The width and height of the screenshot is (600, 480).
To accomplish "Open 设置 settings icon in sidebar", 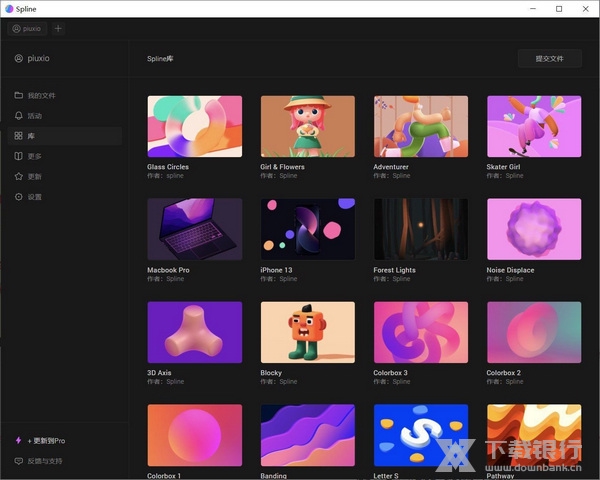I will (x=19, y=197).
